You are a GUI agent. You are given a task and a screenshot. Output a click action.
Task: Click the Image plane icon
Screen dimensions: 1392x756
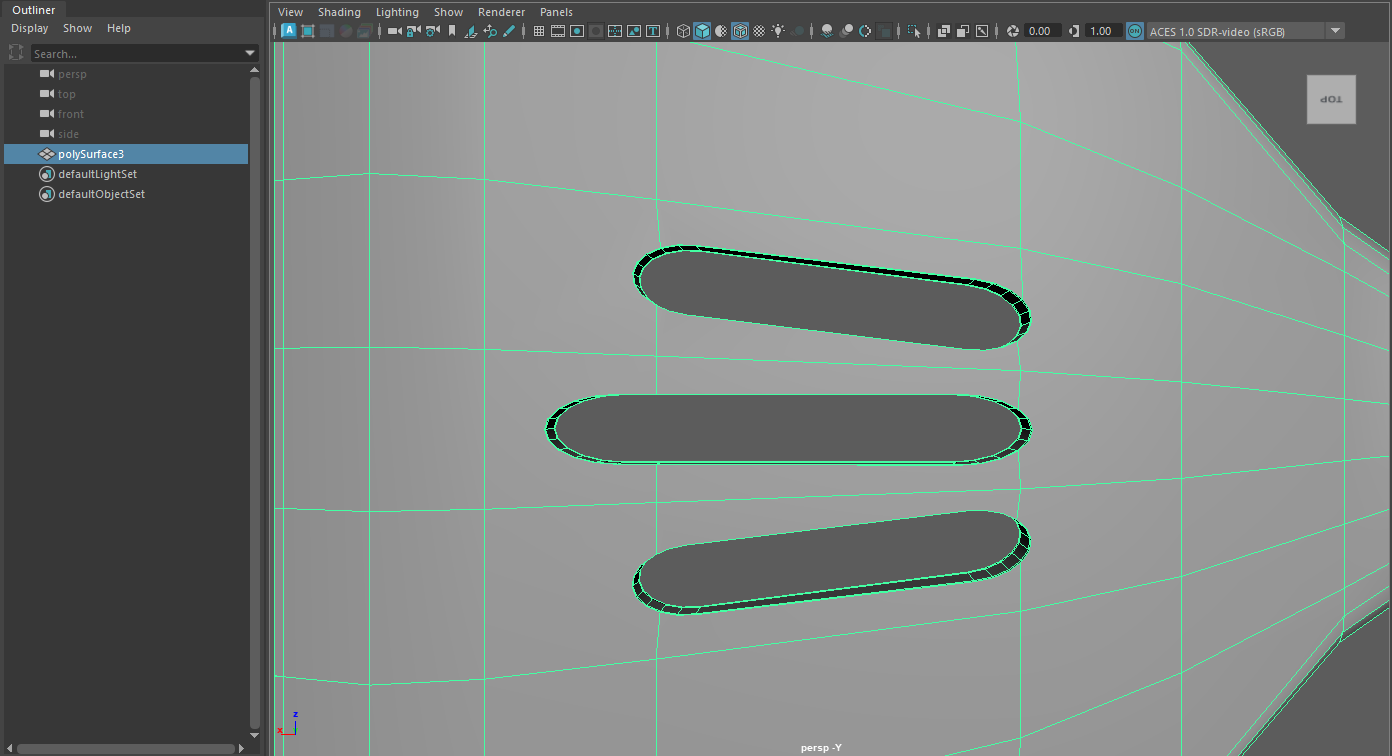[471, 31]
